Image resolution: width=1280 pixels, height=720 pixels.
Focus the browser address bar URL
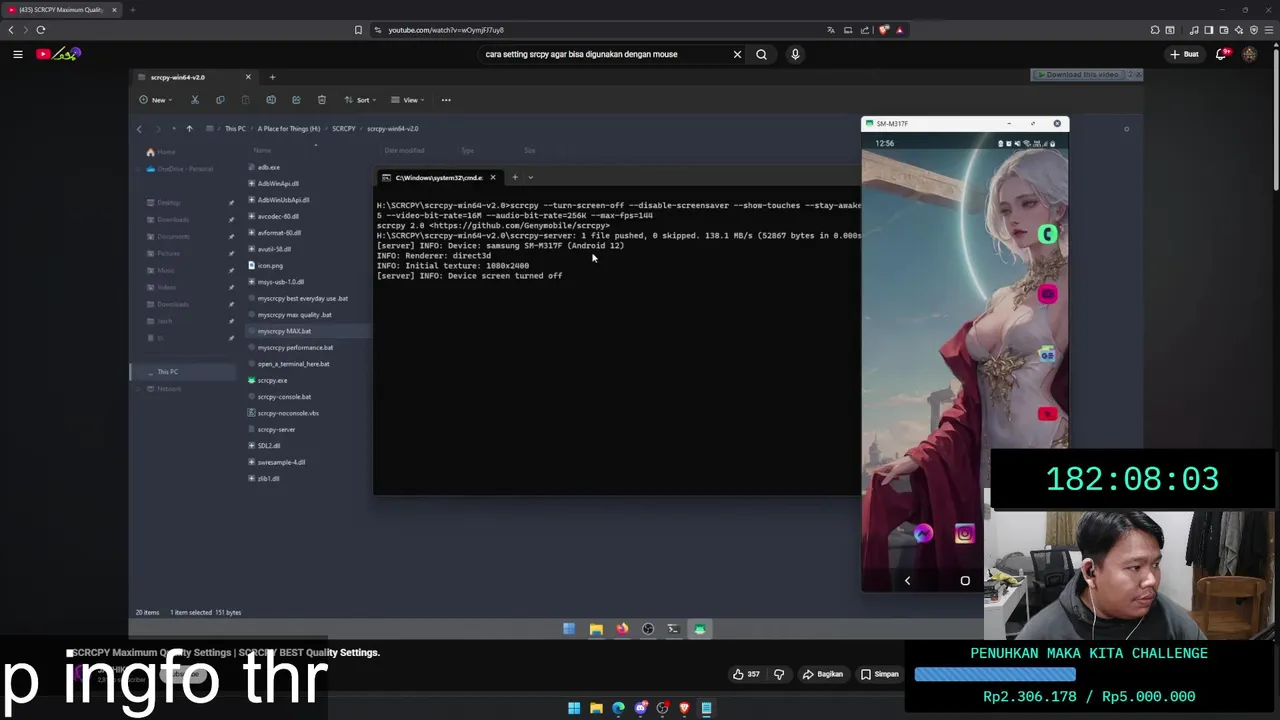point(446,30)
